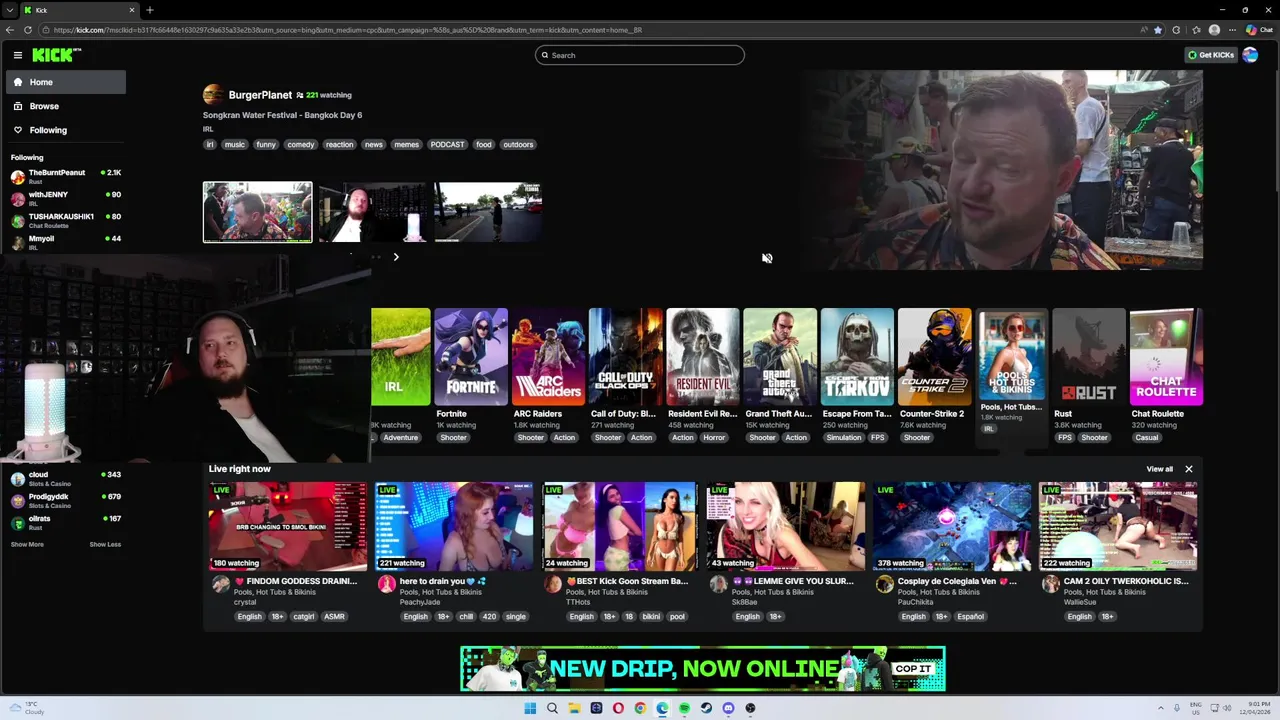Screen dimensions: 1280x720
Task: Open Prodigyddk in the sidebar list
Action: point(65,501)
